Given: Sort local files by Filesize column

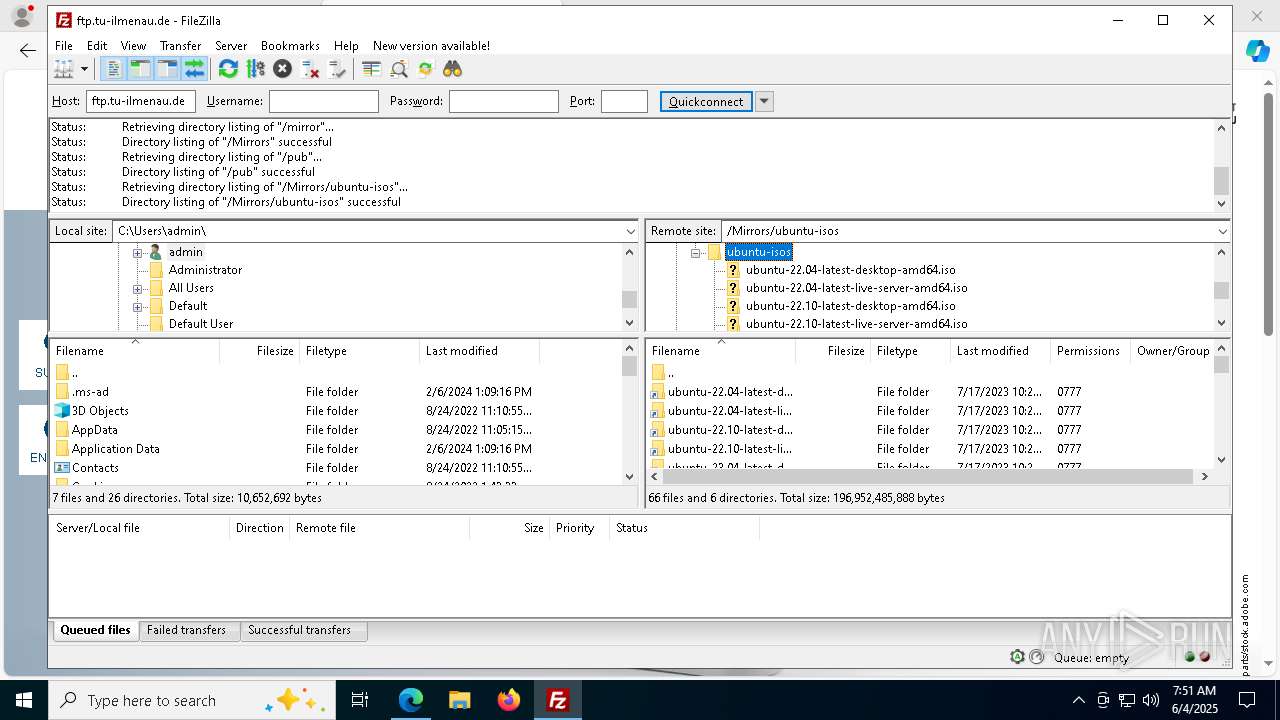Looking at the screenshot, I should coord(260,351).
